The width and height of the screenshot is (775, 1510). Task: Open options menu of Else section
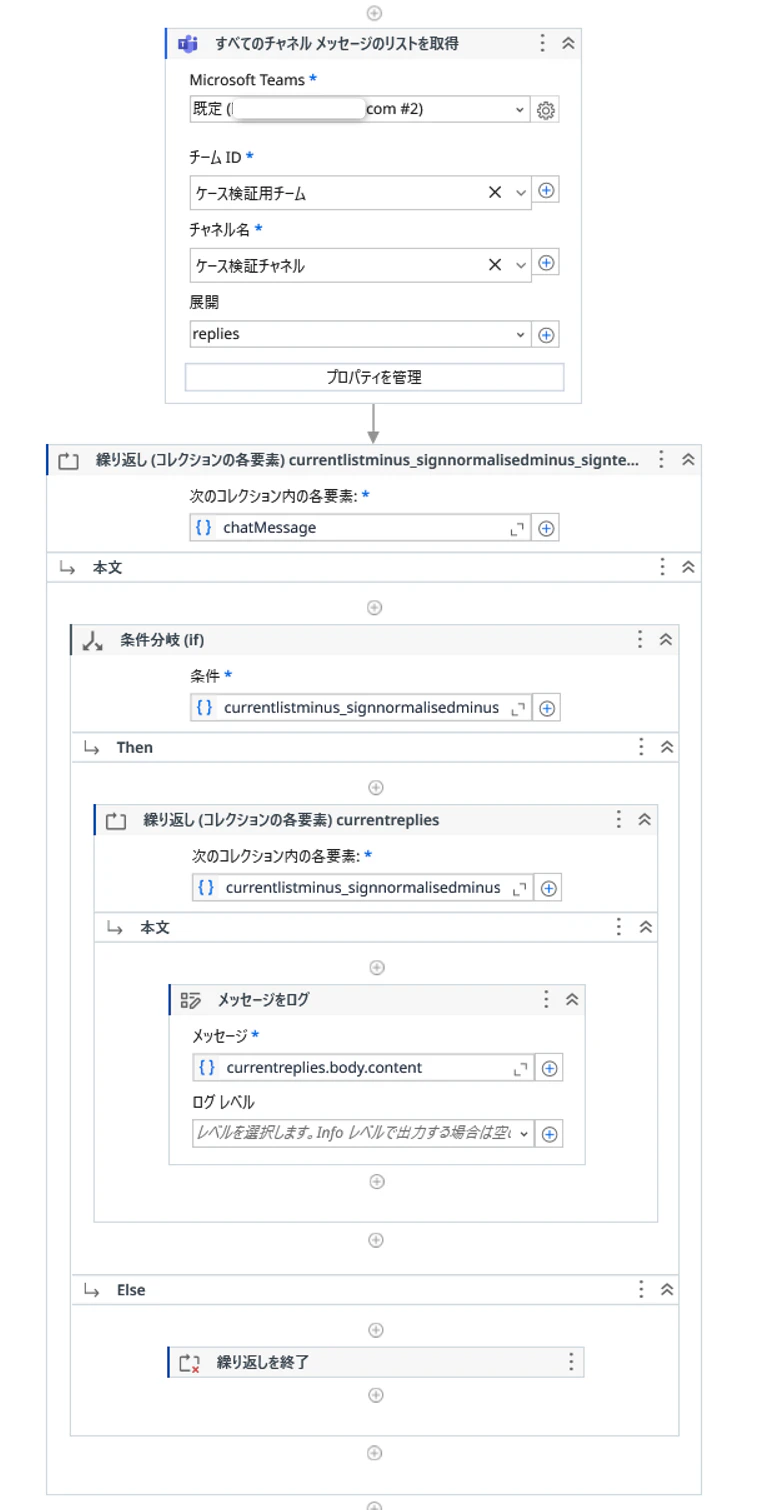pyautogui.click(x=640, y=1290)
